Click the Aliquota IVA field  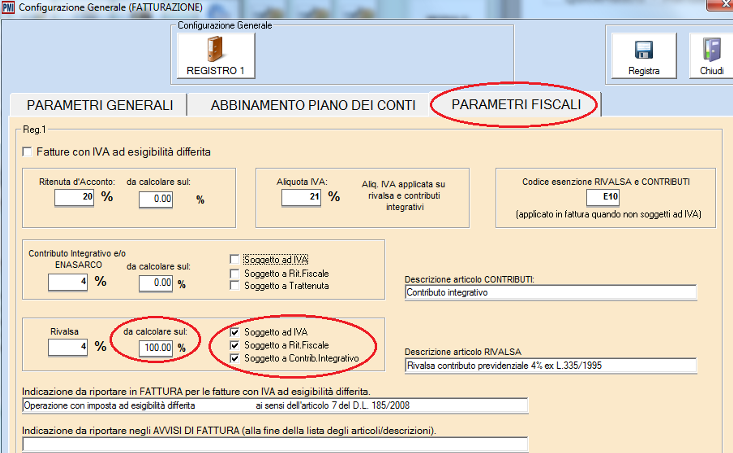coord(301,197)
